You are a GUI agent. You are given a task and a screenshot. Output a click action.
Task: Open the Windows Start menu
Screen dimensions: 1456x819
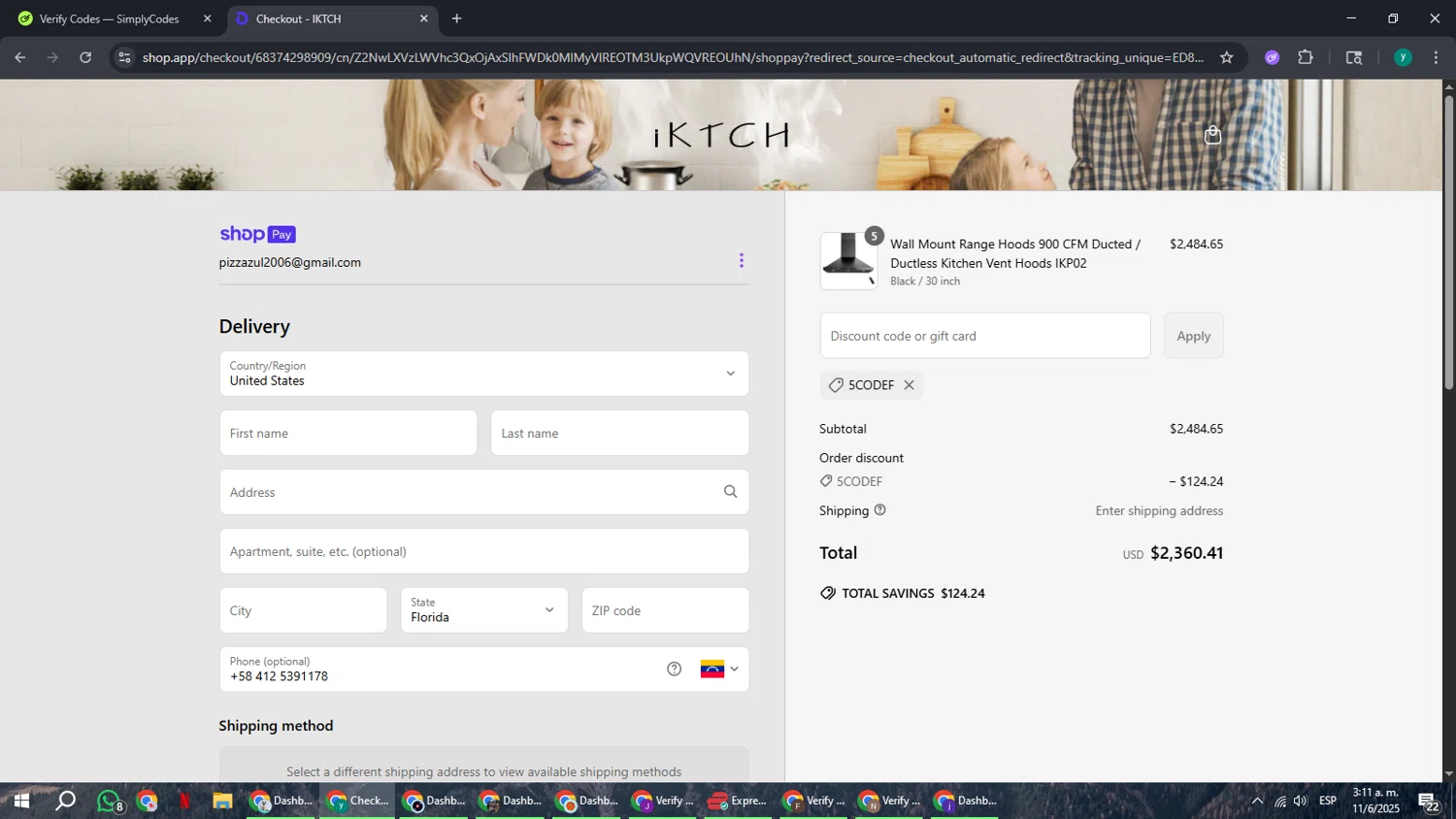click(x=21, y=801)
